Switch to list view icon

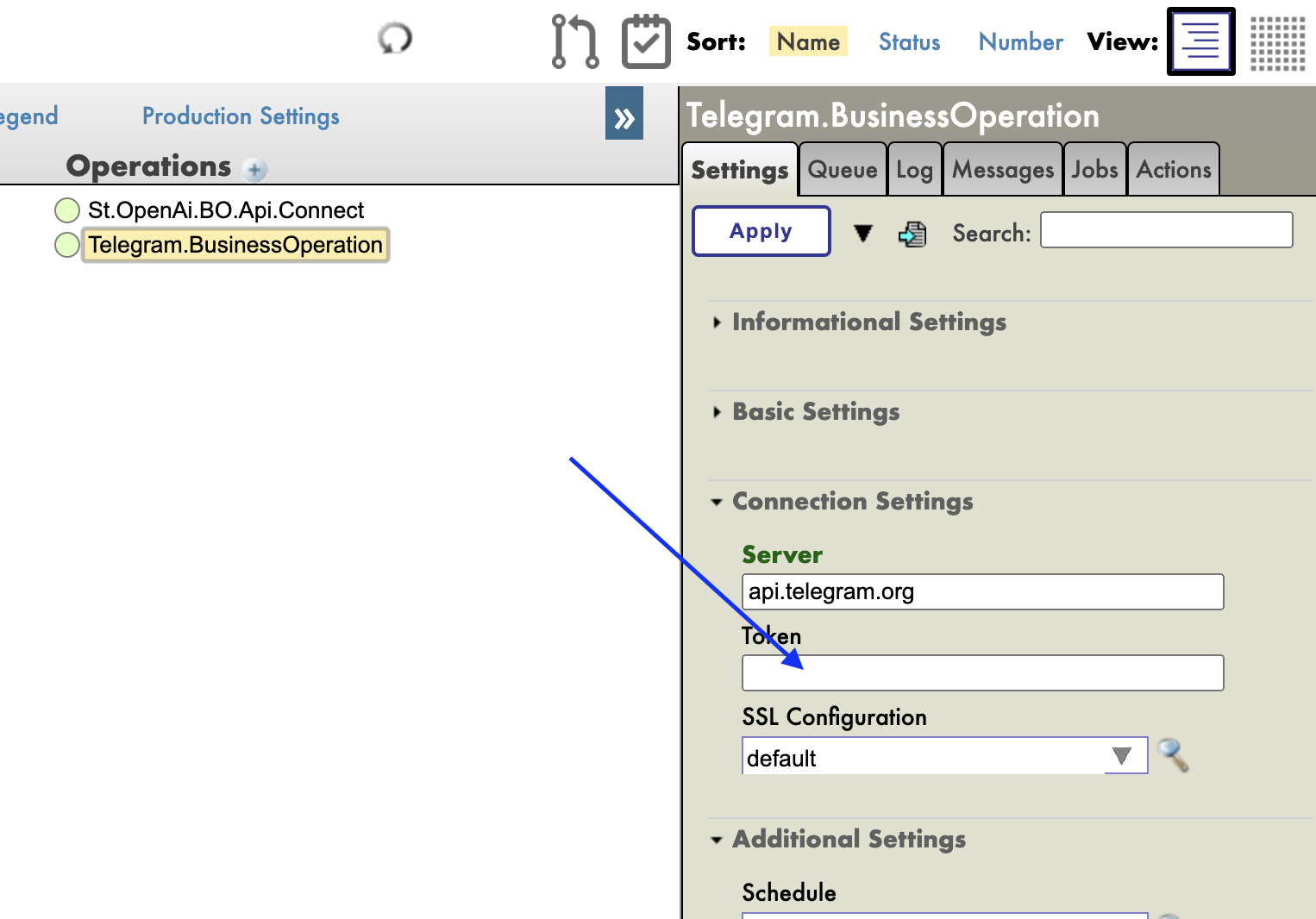click(1200, 41)
